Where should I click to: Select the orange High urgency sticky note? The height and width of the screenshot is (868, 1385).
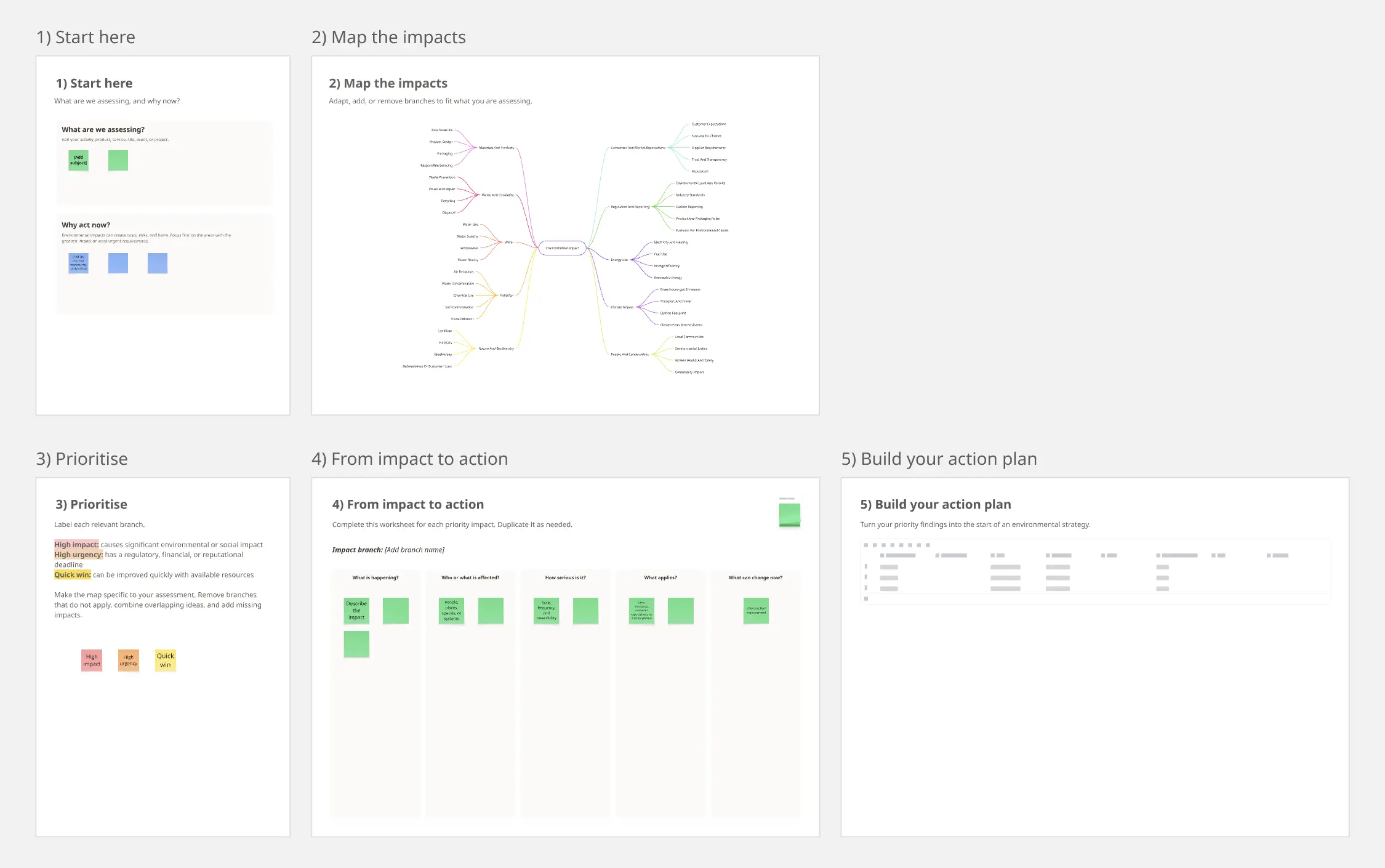[x=129, y=660]
